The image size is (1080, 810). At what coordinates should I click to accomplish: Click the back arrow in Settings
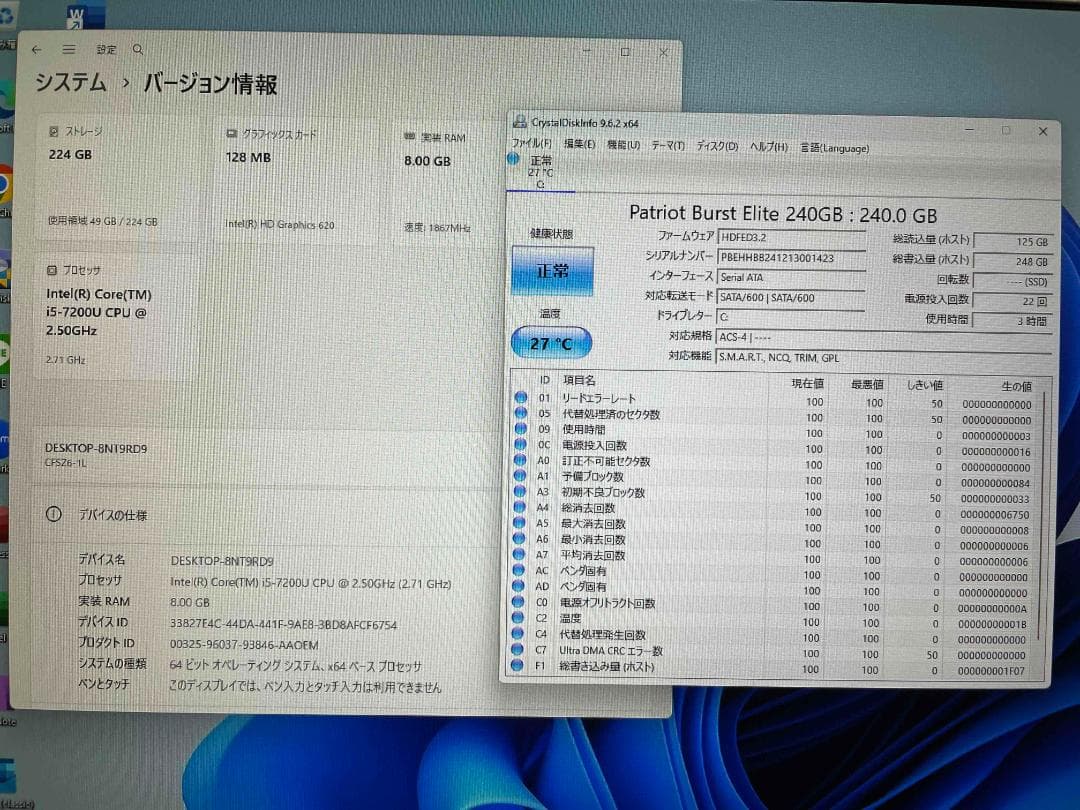[x=37, y=49]
